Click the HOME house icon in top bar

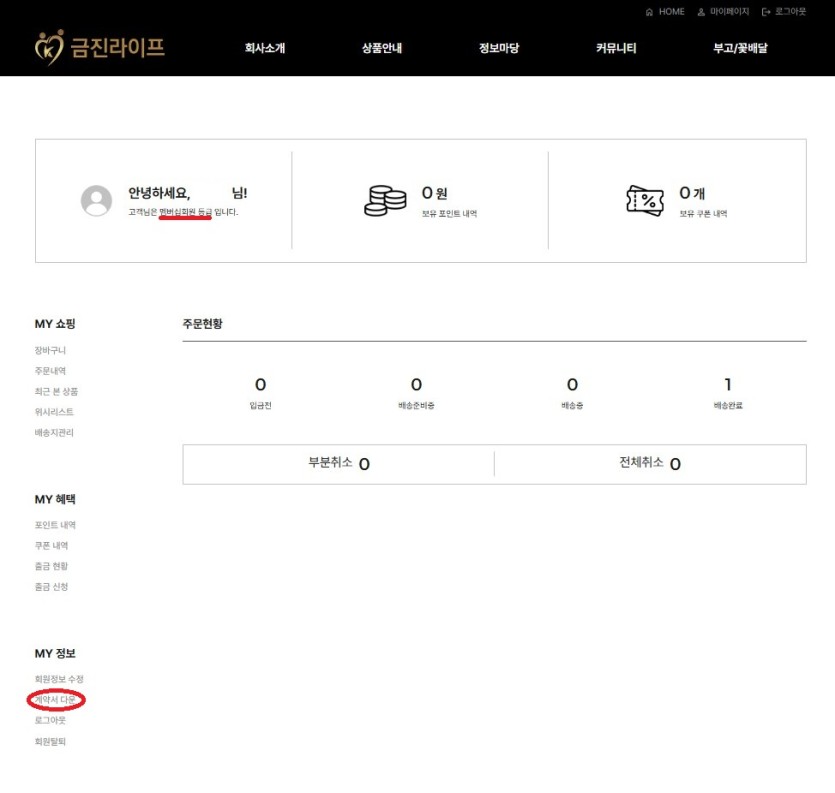(x=650, y=12)
